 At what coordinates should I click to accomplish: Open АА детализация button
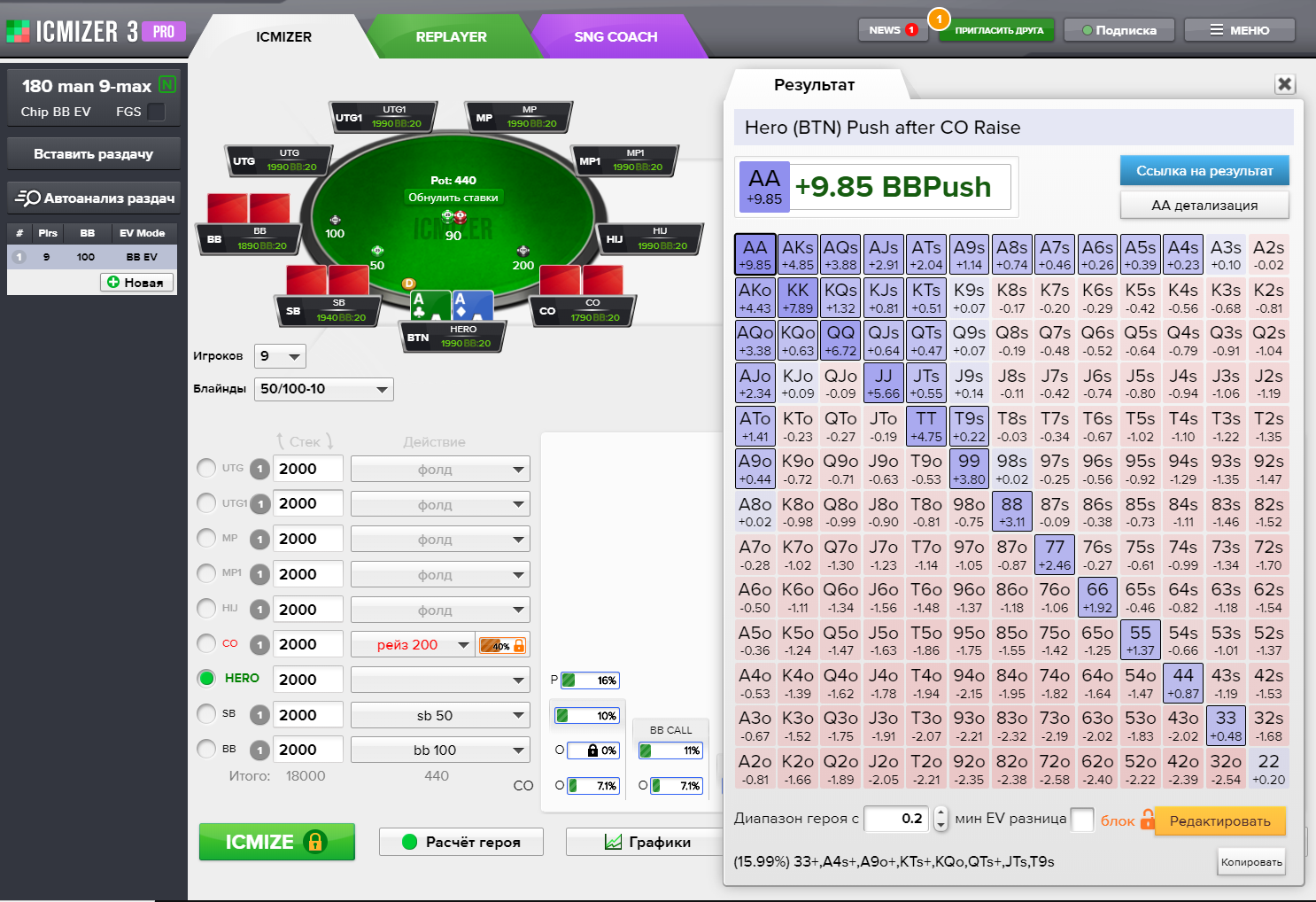(1204, 205)
